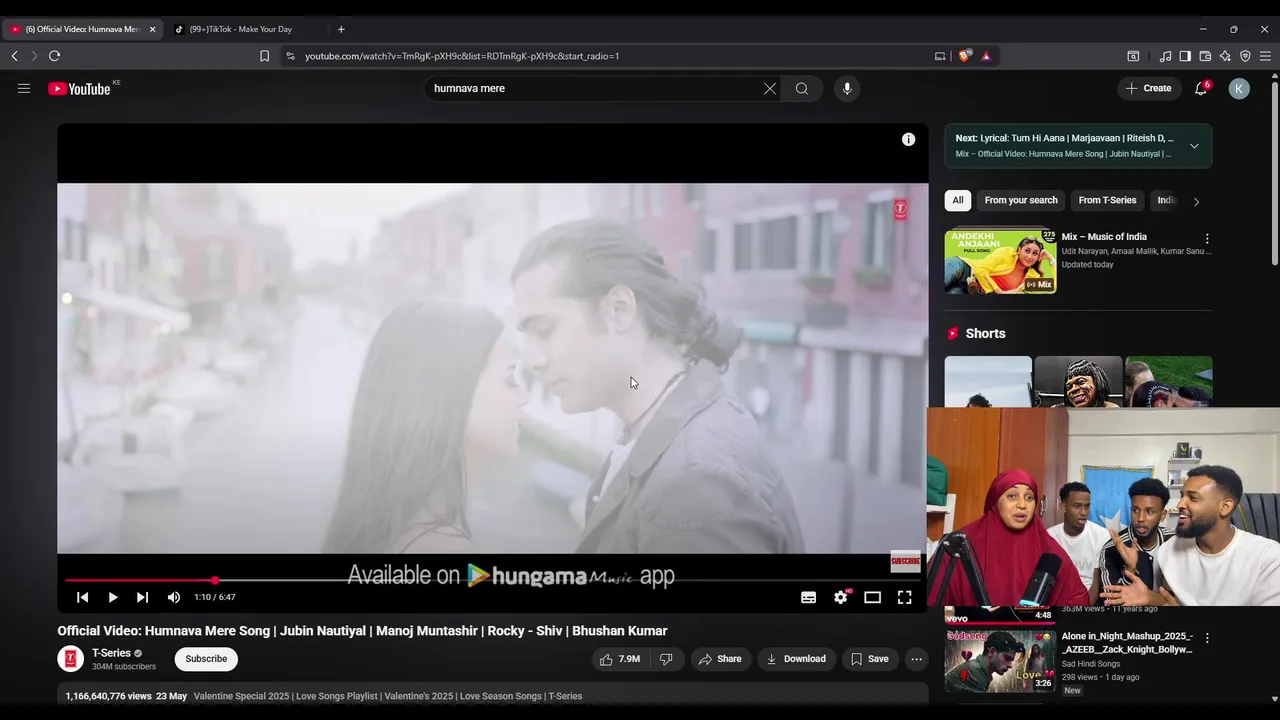Screen dimensions: 1280x720
Task: Open Leo AI sparkle icon
Action: point(1225,56)
